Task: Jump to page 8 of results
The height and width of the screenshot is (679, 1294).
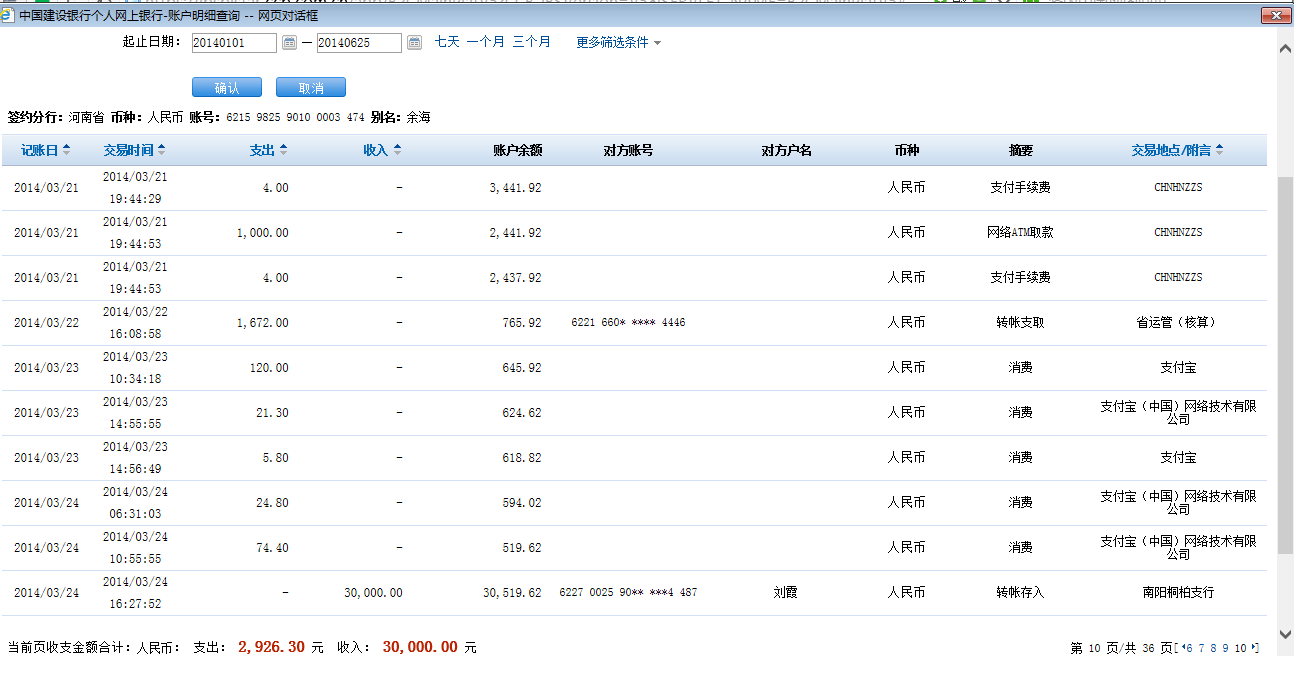Action: tap(1213, 648)
